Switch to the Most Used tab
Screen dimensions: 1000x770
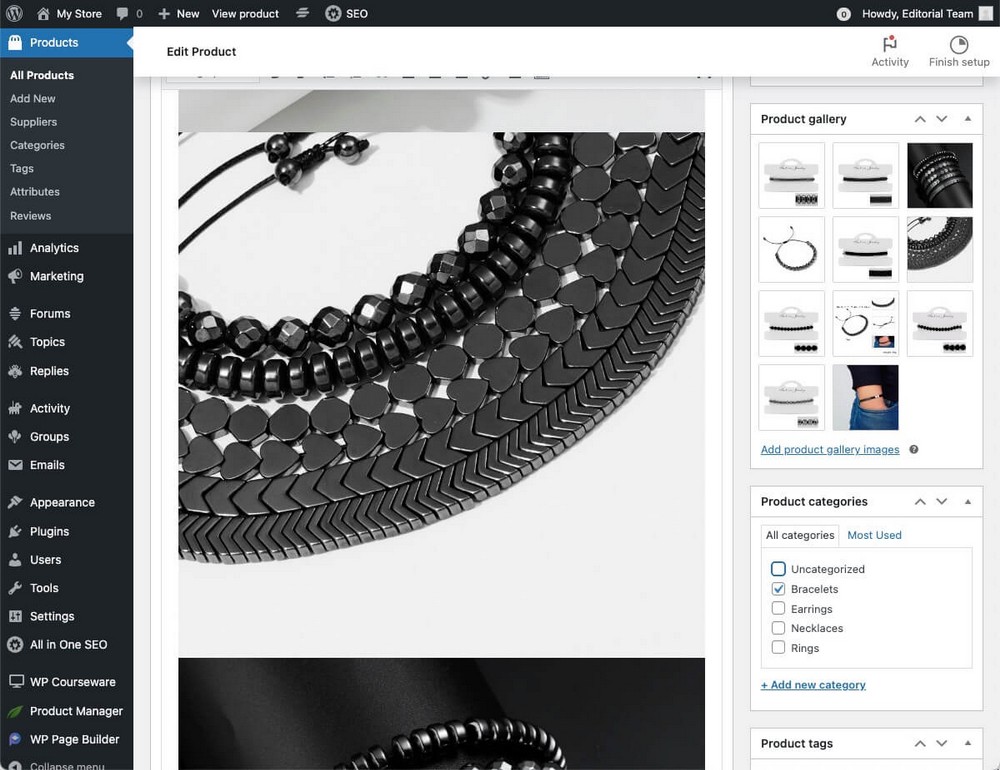click(874, 535)
